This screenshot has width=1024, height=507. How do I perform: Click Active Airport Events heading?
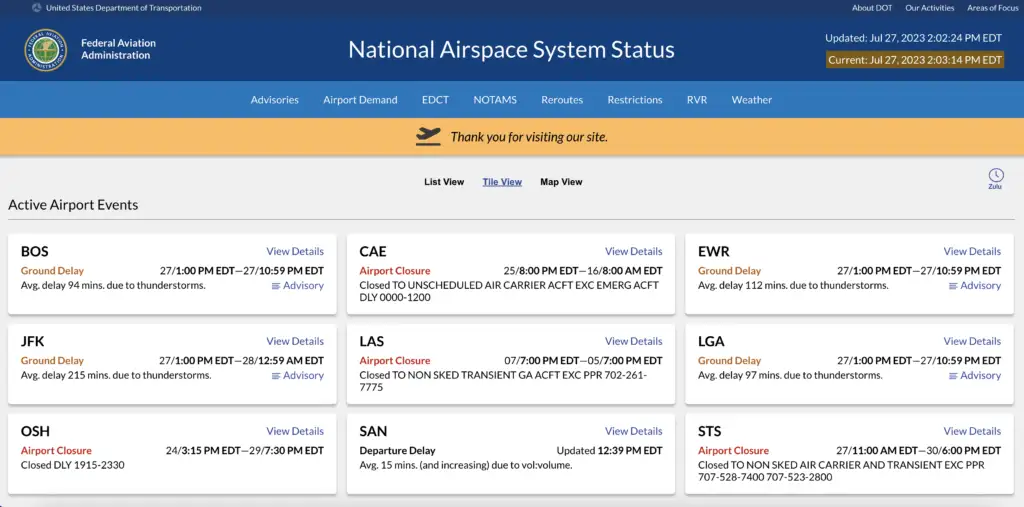tap(73, 205)
